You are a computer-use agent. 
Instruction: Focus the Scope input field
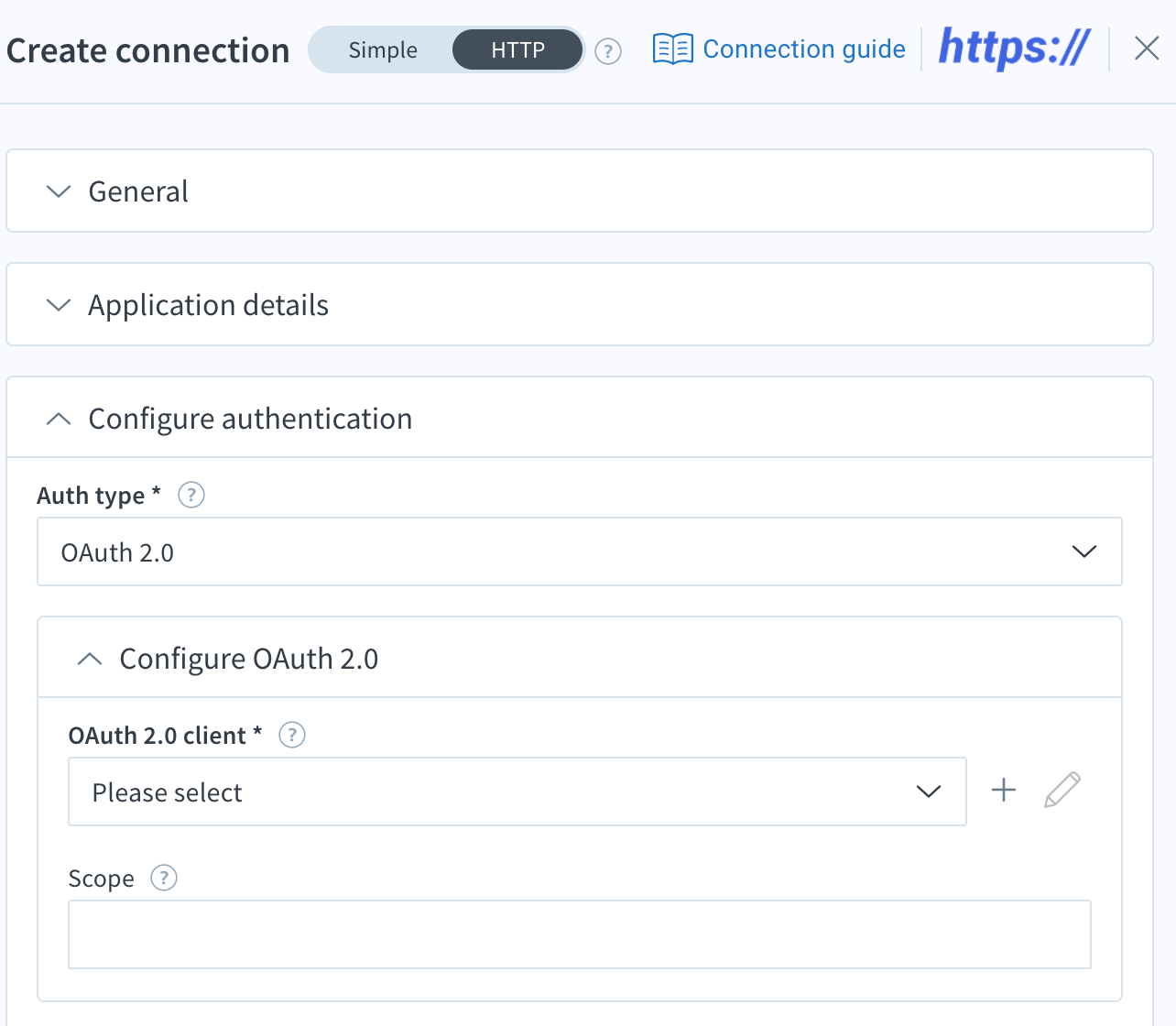[580, 934]
